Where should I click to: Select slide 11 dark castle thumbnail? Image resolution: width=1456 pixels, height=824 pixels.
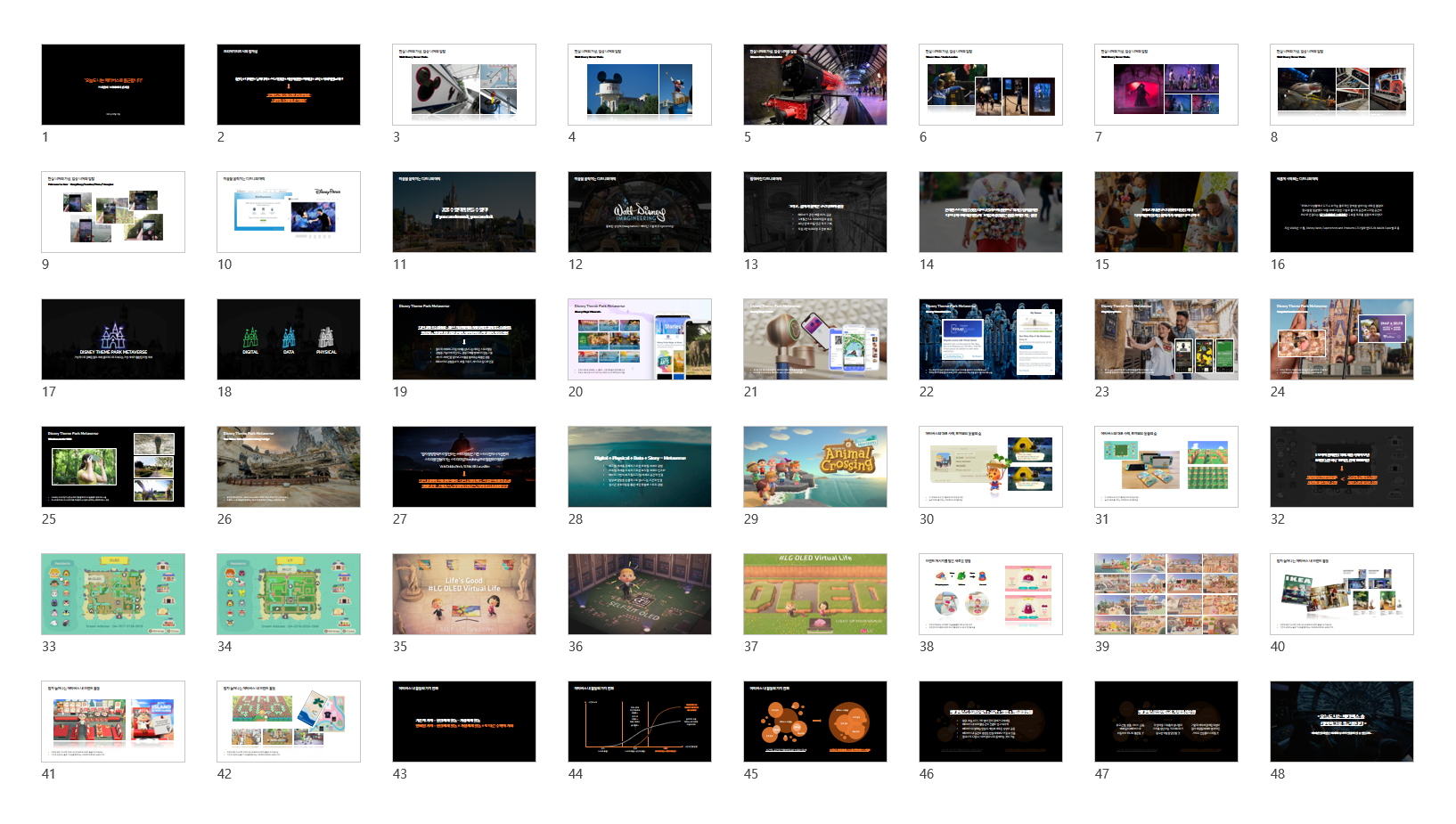pyautogui.click(x=464, y=212)
